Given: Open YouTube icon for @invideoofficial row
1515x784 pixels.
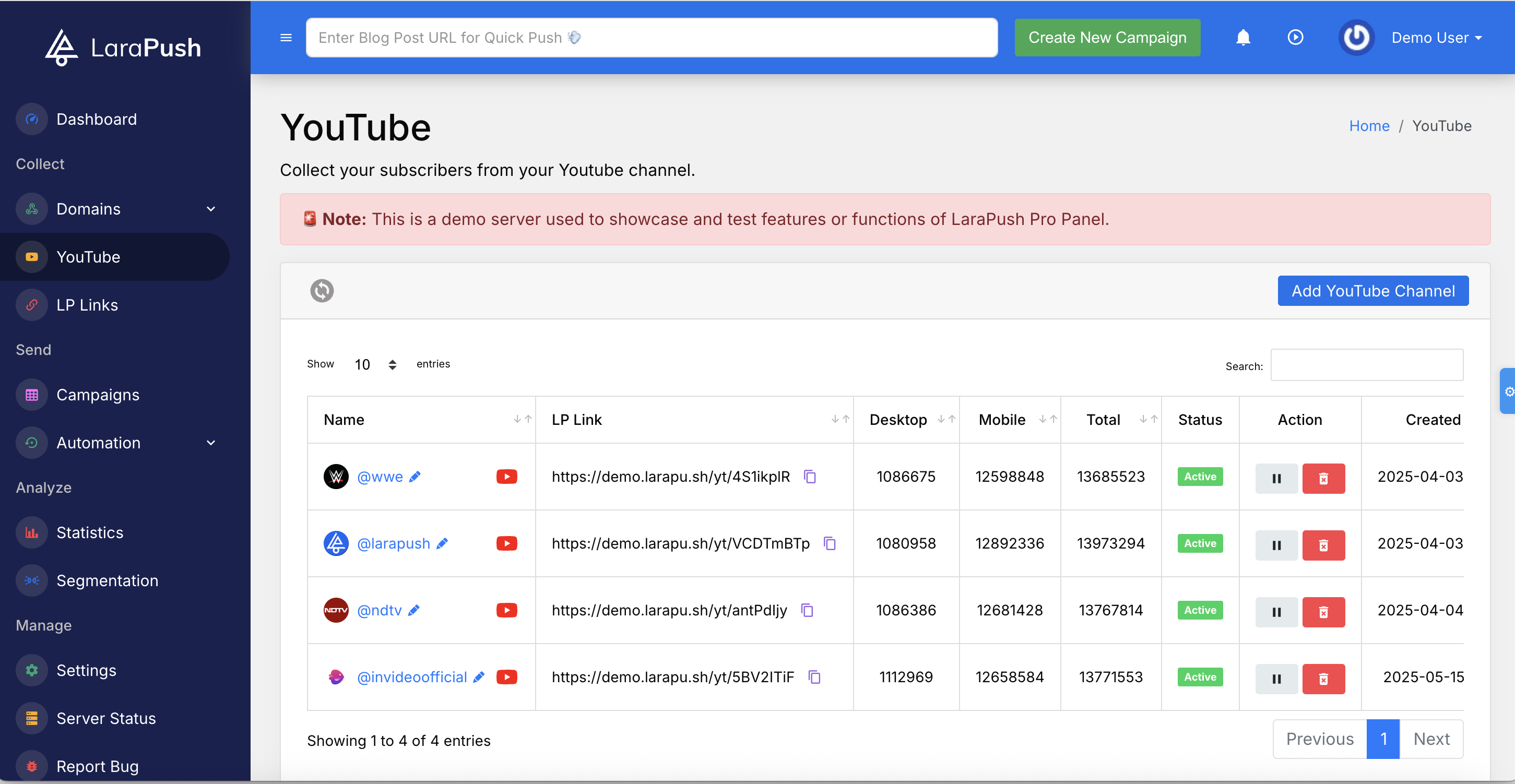Looking at the screenshot, I should [x=506, y=678].
